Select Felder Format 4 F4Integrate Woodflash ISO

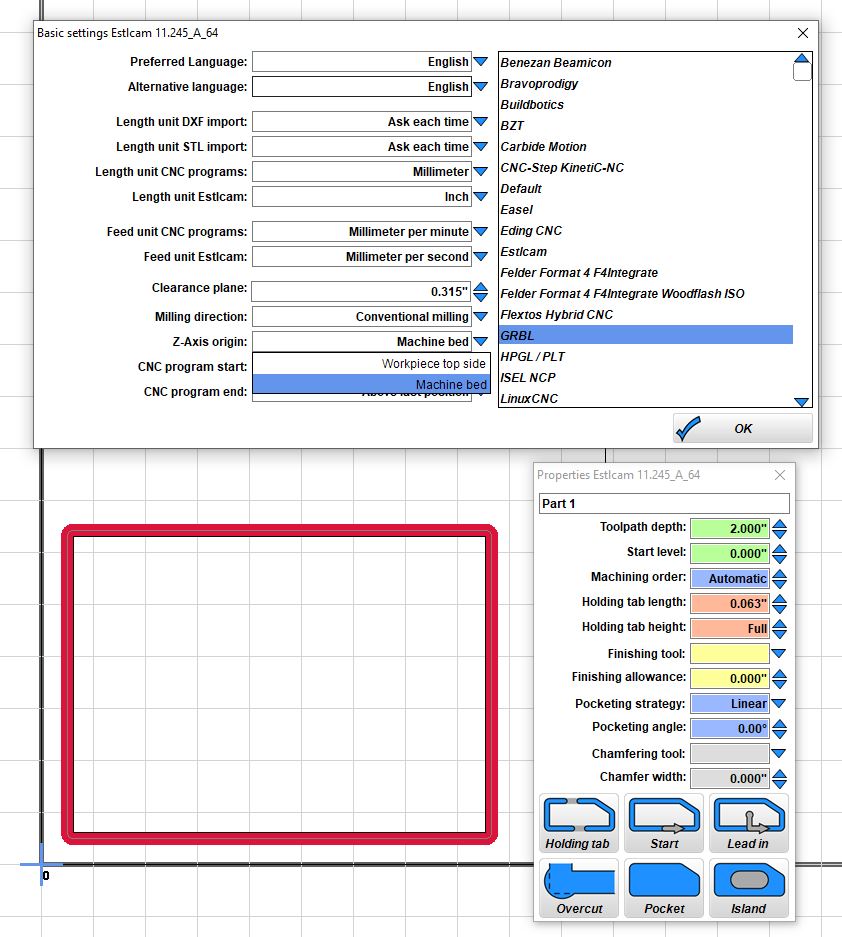point(646,293)
